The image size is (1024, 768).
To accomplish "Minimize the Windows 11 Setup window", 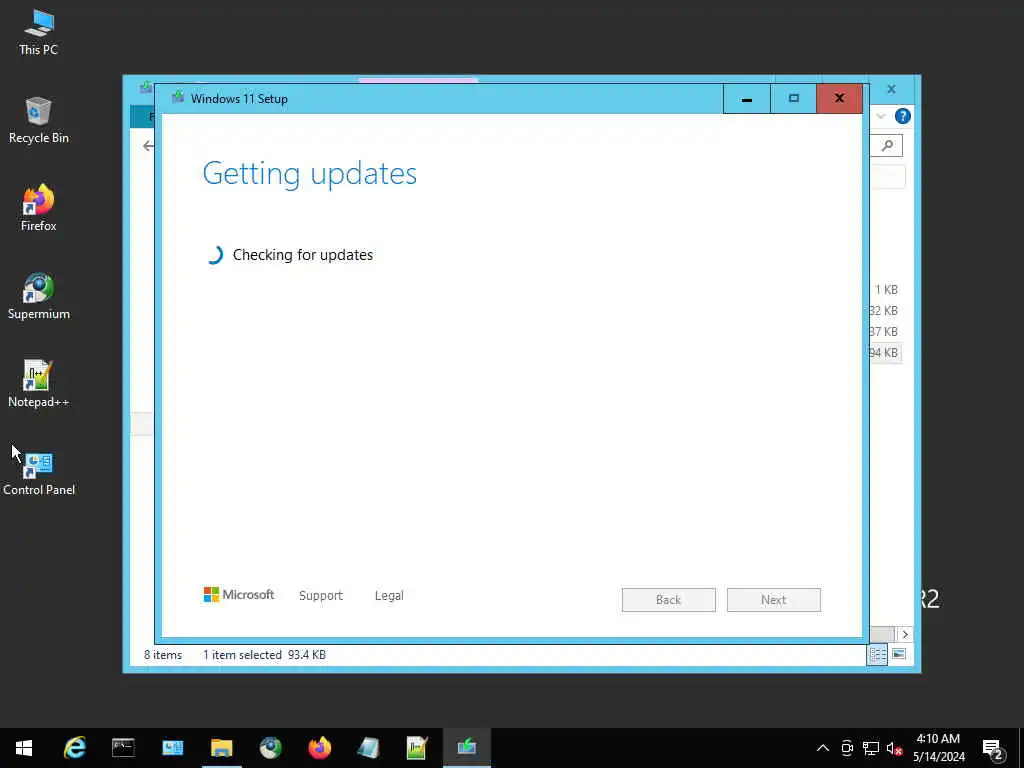I will click(x=746, y=99).
